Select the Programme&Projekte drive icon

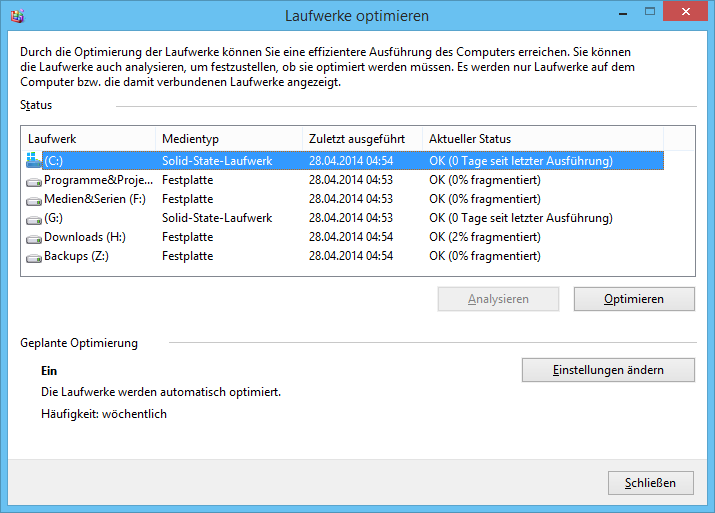click(x=35, y=180)
